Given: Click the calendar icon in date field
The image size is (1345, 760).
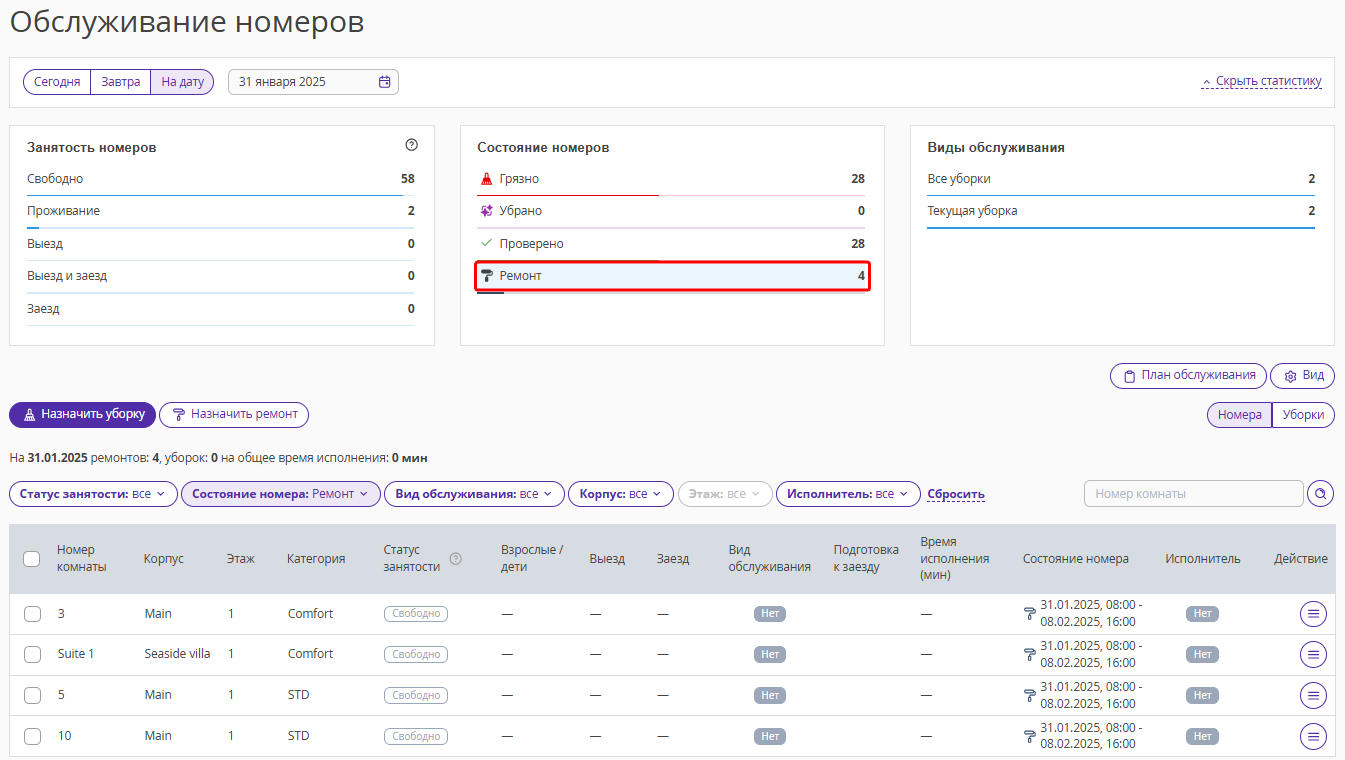Looking at the screenshot, I should point(384,82).
